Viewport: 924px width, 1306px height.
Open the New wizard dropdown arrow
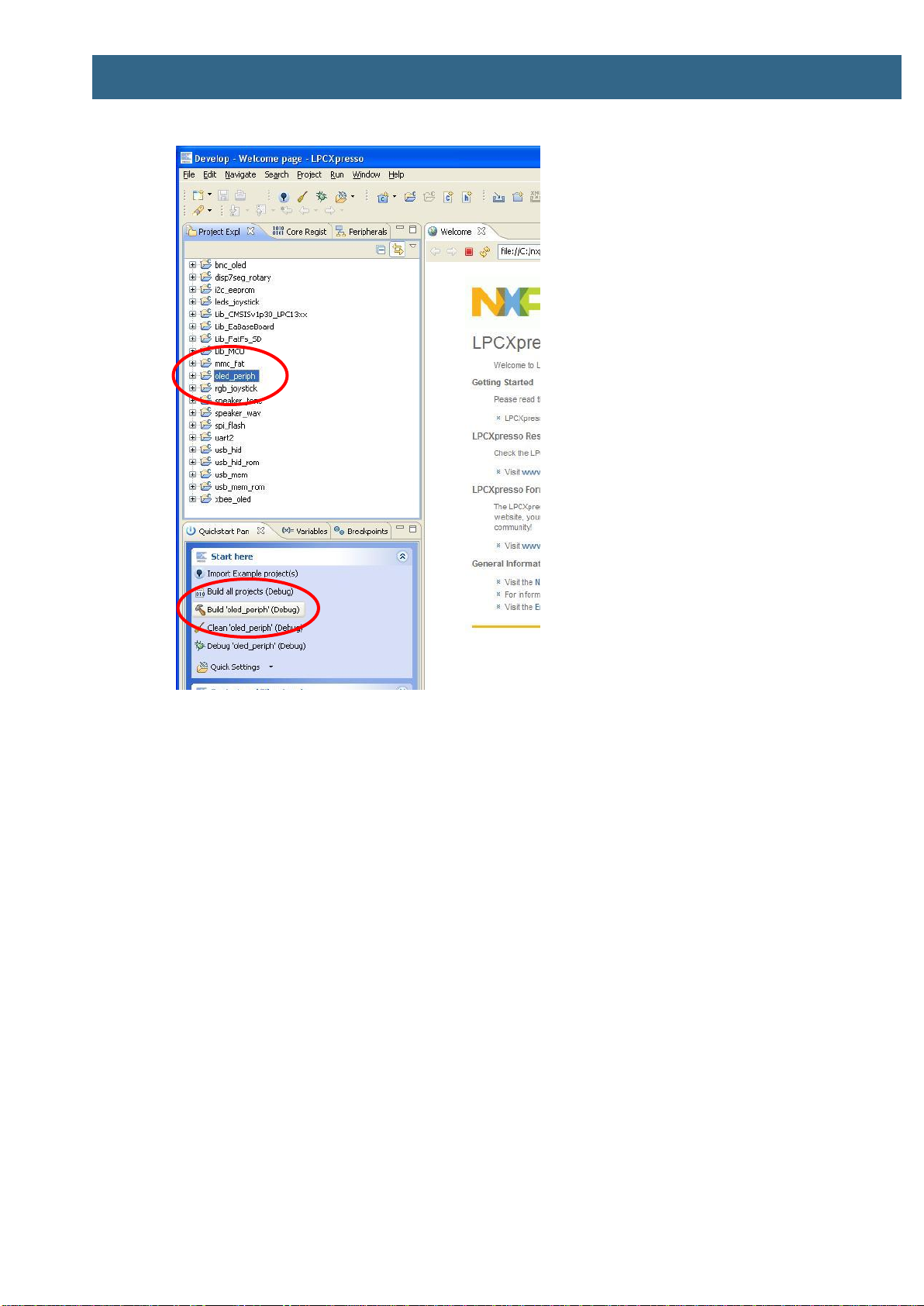click(209, 196)
